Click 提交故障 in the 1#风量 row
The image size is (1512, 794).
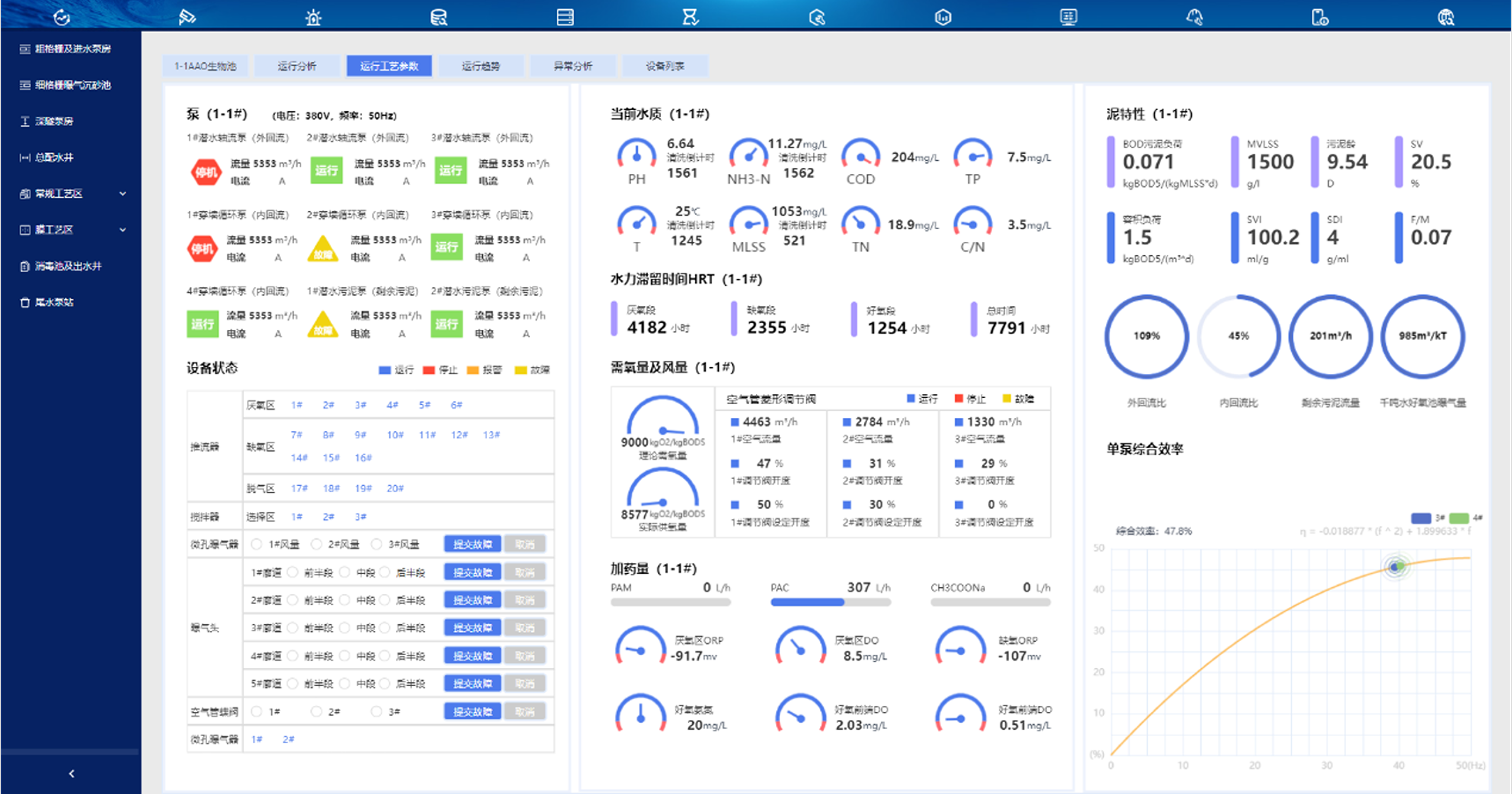(472, 544)
